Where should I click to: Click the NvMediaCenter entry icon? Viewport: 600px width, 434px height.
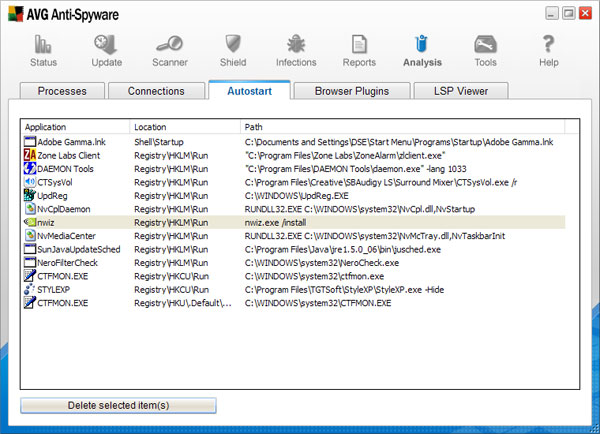pyautogui.click(x=29, y=235)
